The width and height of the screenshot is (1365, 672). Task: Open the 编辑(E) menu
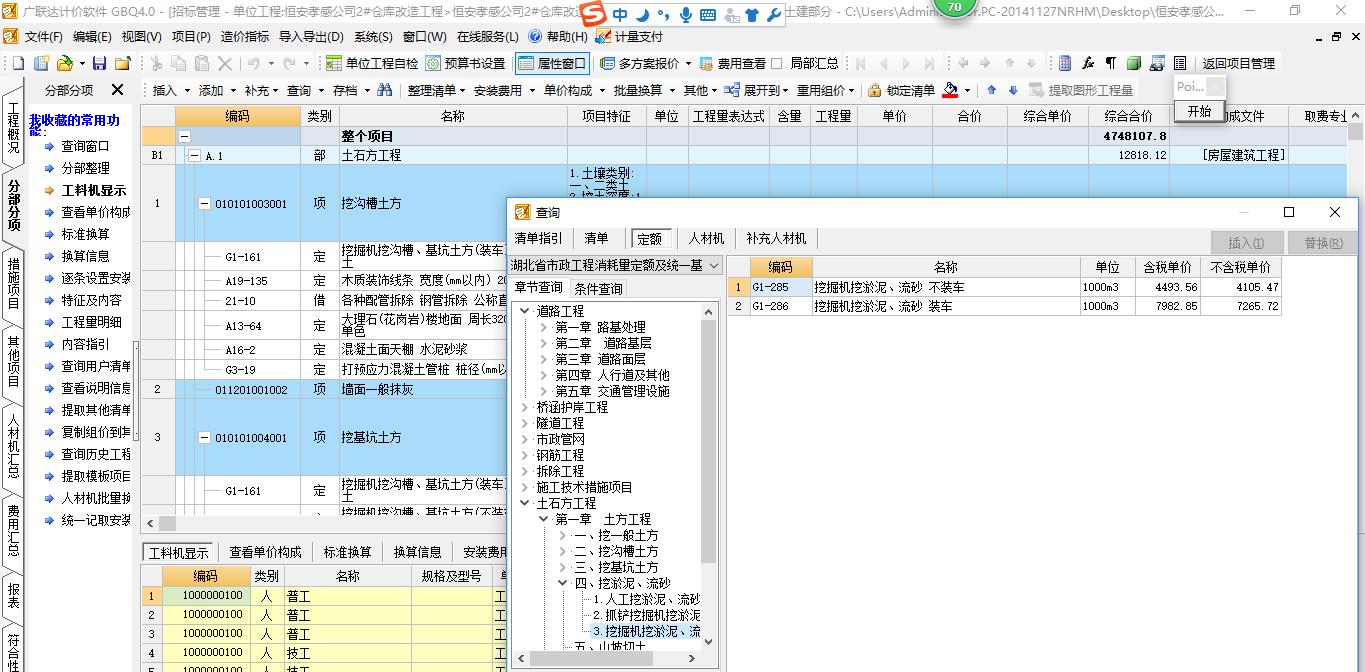point(92,37)
